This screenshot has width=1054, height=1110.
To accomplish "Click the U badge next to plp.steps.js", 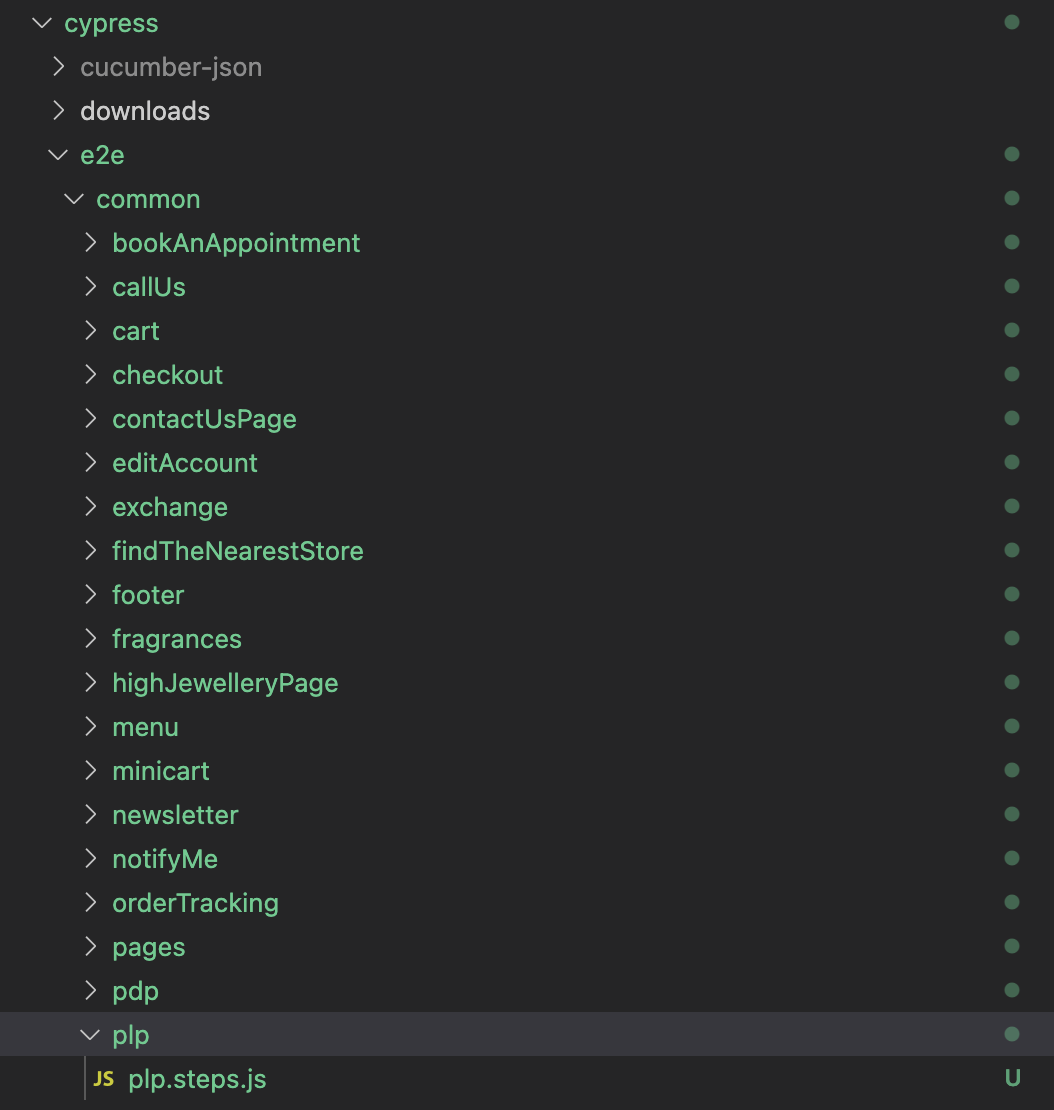I will tap(1012, 1078).
